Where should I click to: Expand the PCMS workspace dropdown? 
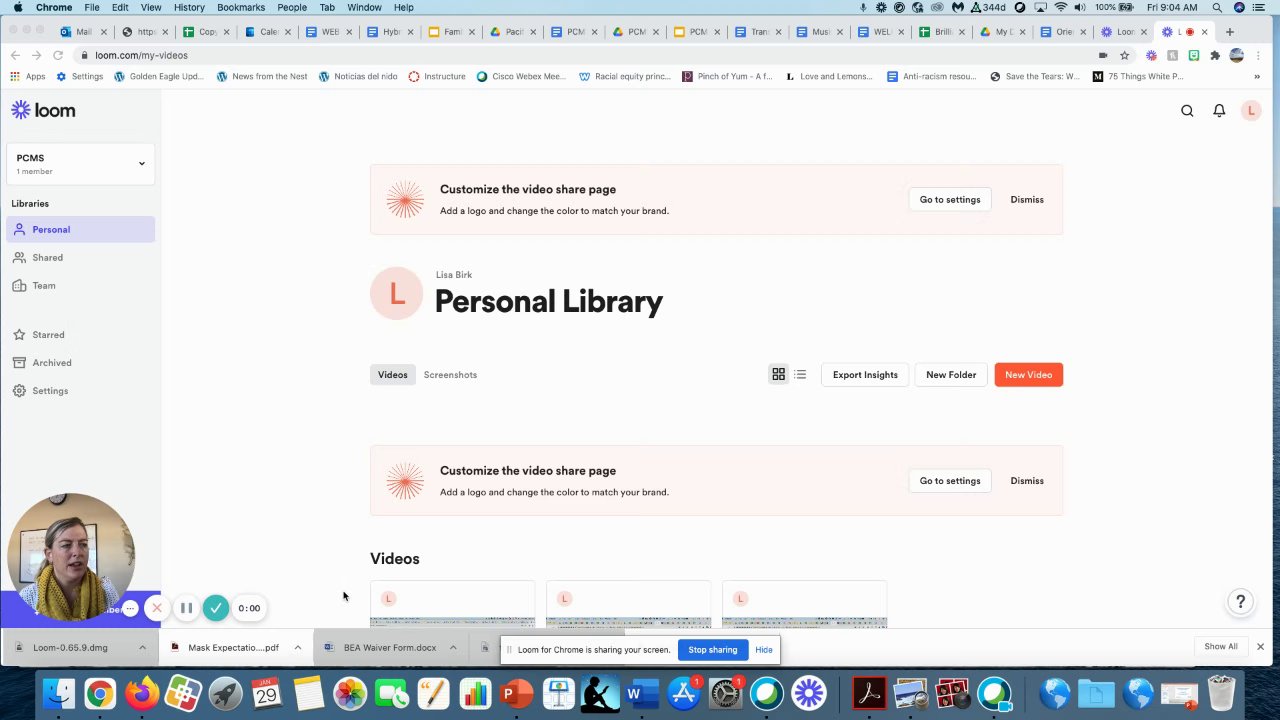click(80, 164)
